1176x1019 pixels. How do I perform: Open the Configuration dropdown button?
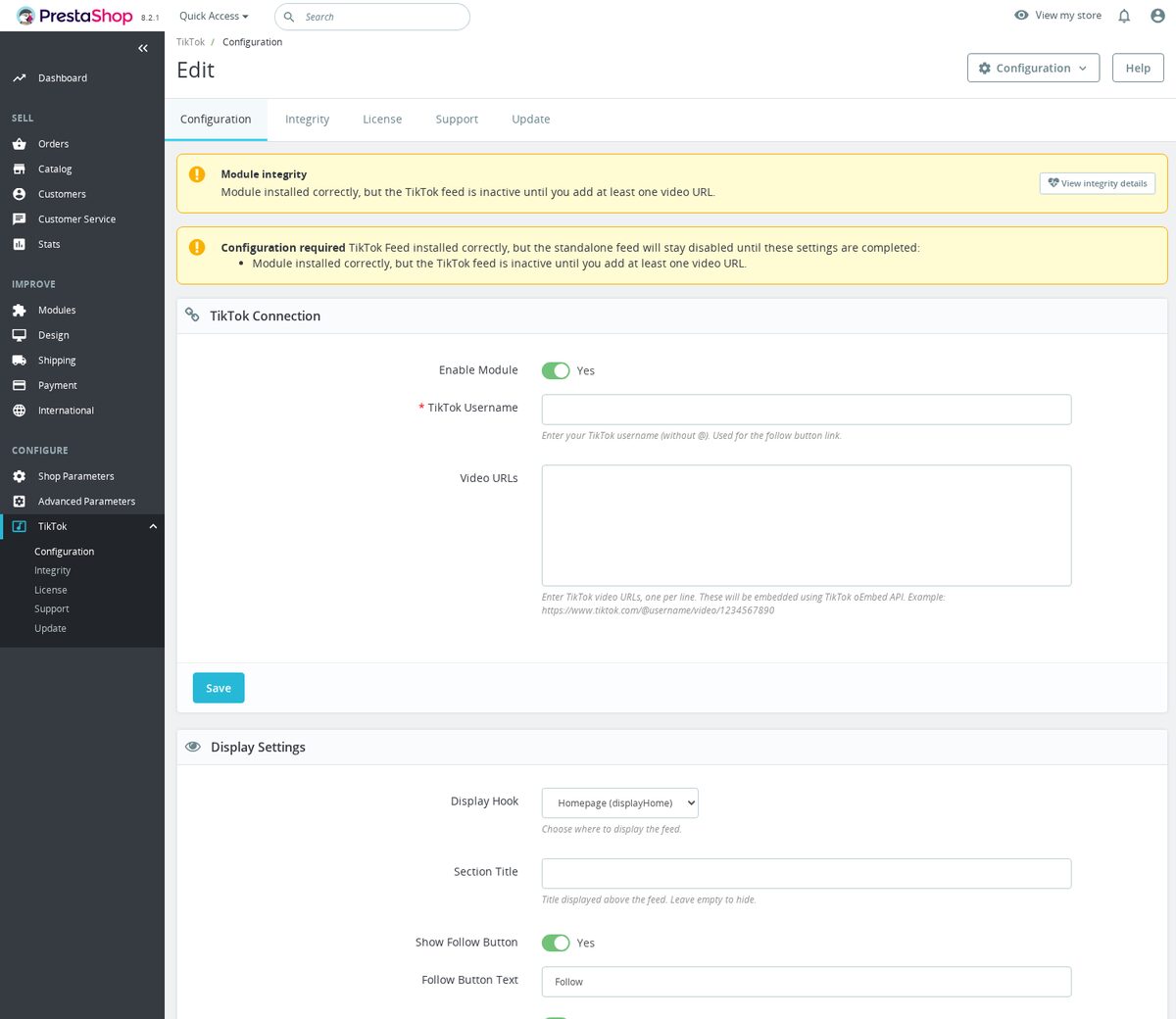pyautogui.click(x=1033, y=69)
